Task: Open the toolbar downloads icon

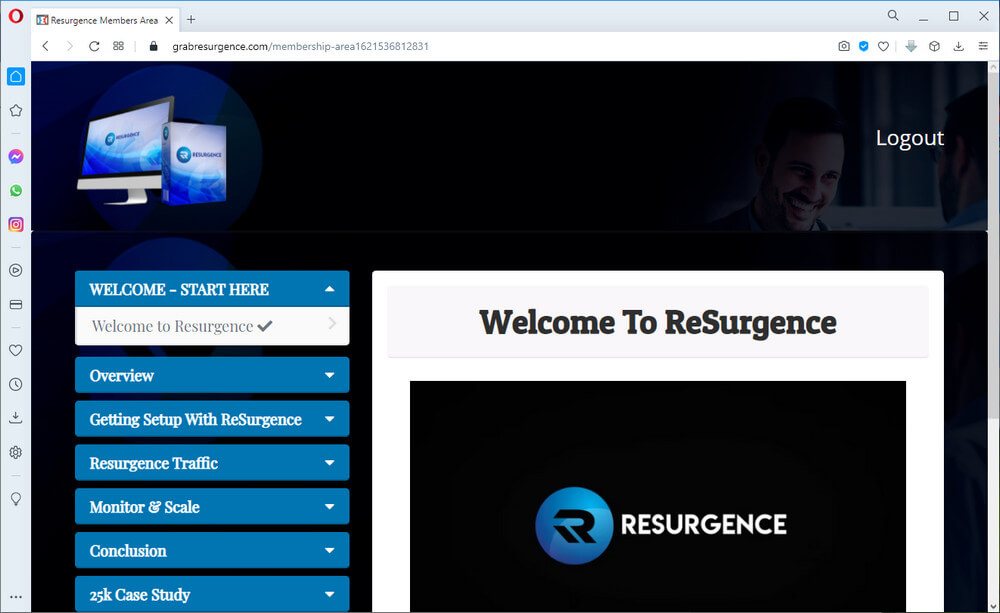Action: (x=959, y=46)
